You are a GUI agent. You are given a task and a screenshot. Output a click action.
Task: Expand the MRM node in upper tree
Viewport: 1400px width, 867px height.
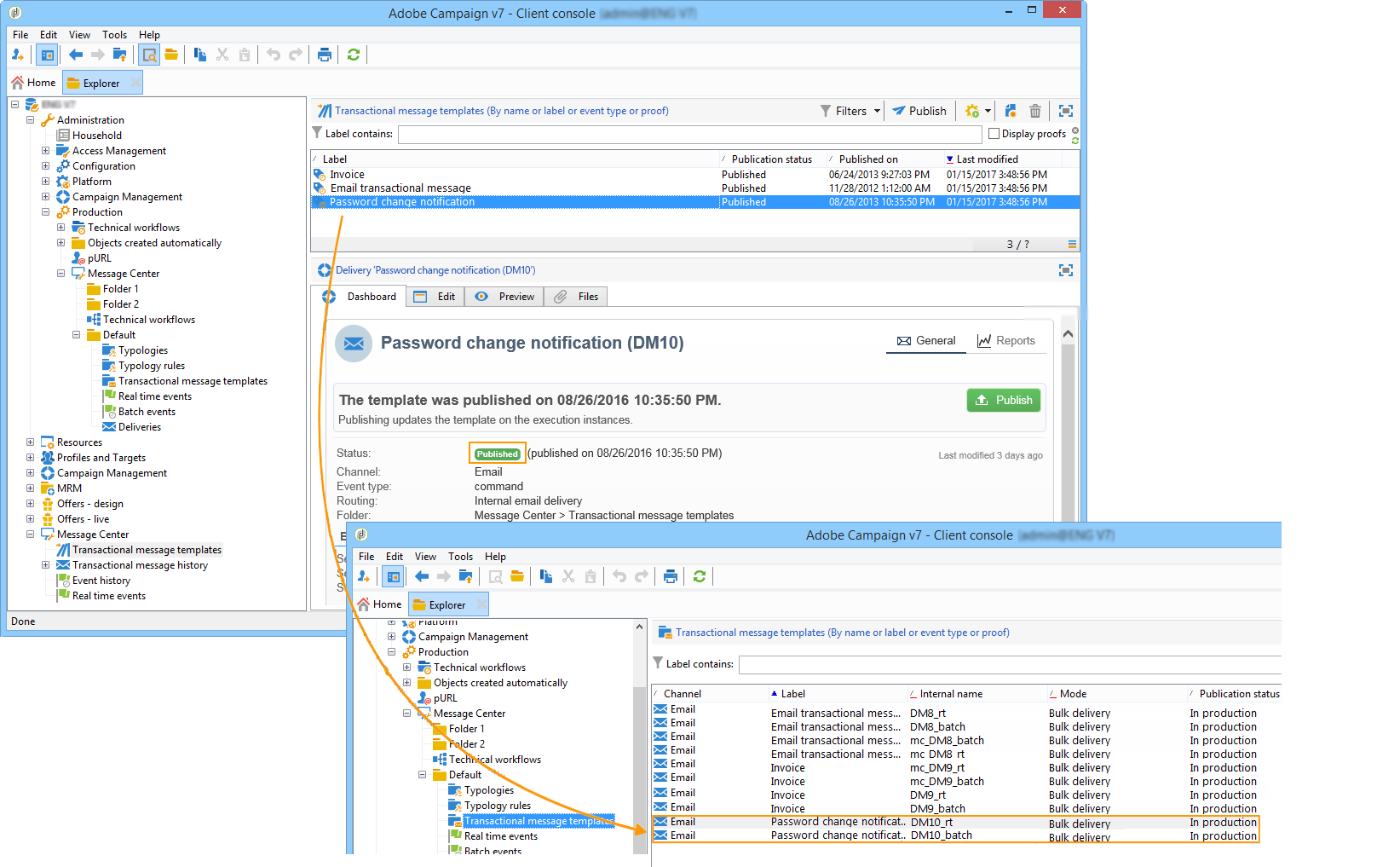[31, 488]
